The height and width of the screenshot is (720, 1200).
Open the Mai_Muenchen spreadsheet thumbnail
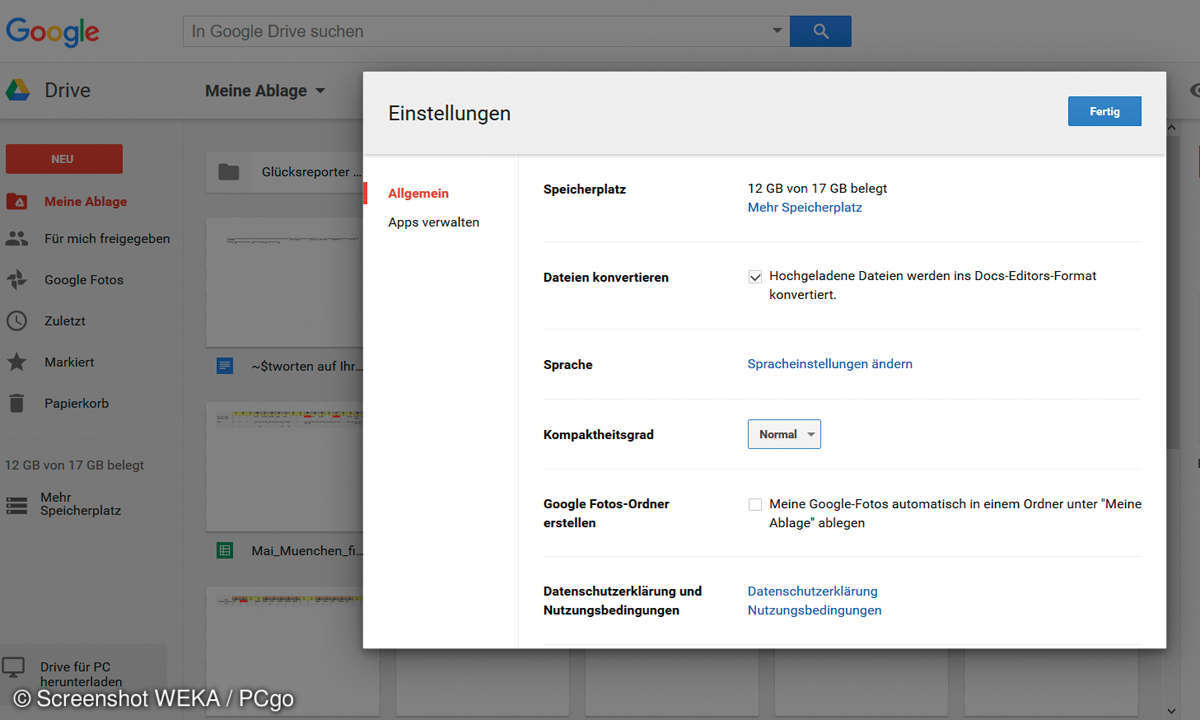[284, 467]
